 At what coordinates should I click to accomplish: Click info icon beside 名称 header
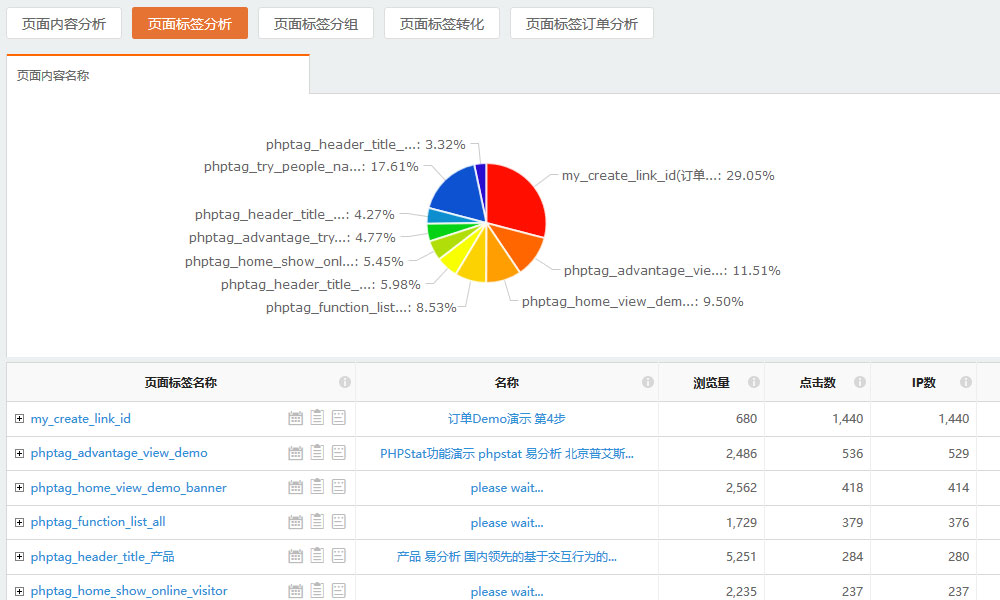click(x=648, y=382)
